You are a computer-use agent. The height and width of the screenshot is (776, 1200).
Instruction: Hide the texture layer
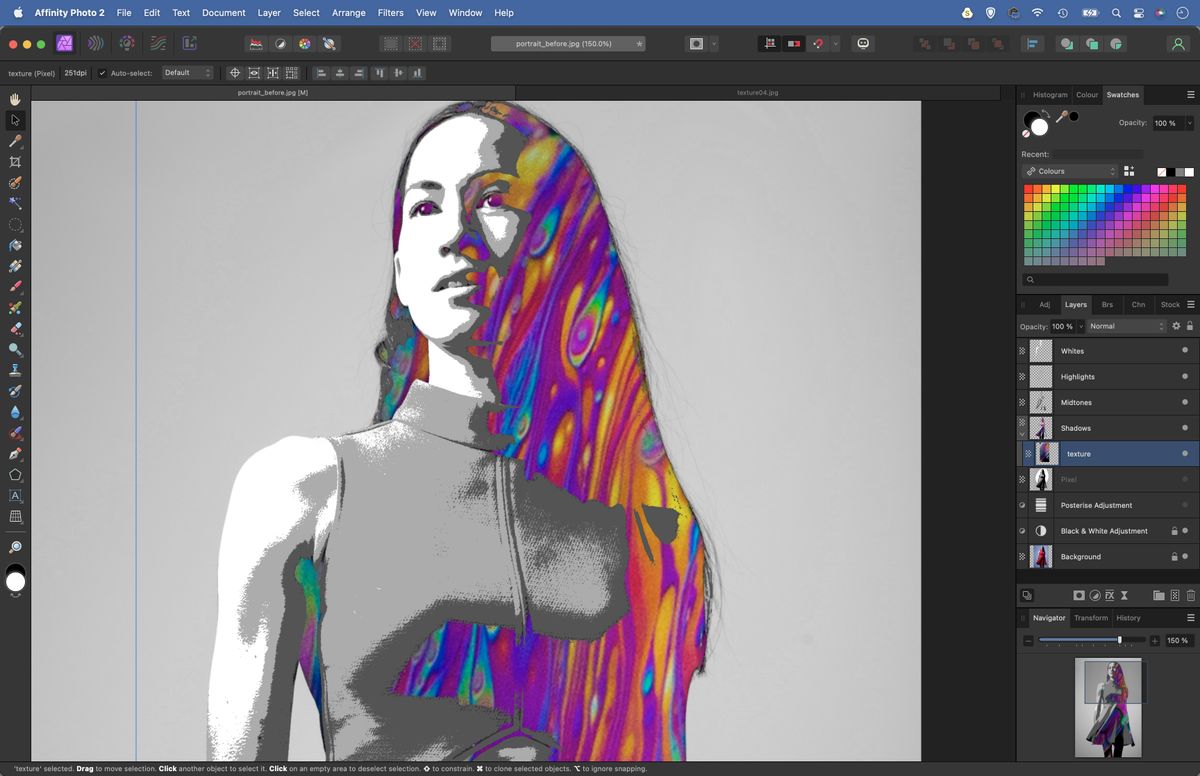(1184, 453)
